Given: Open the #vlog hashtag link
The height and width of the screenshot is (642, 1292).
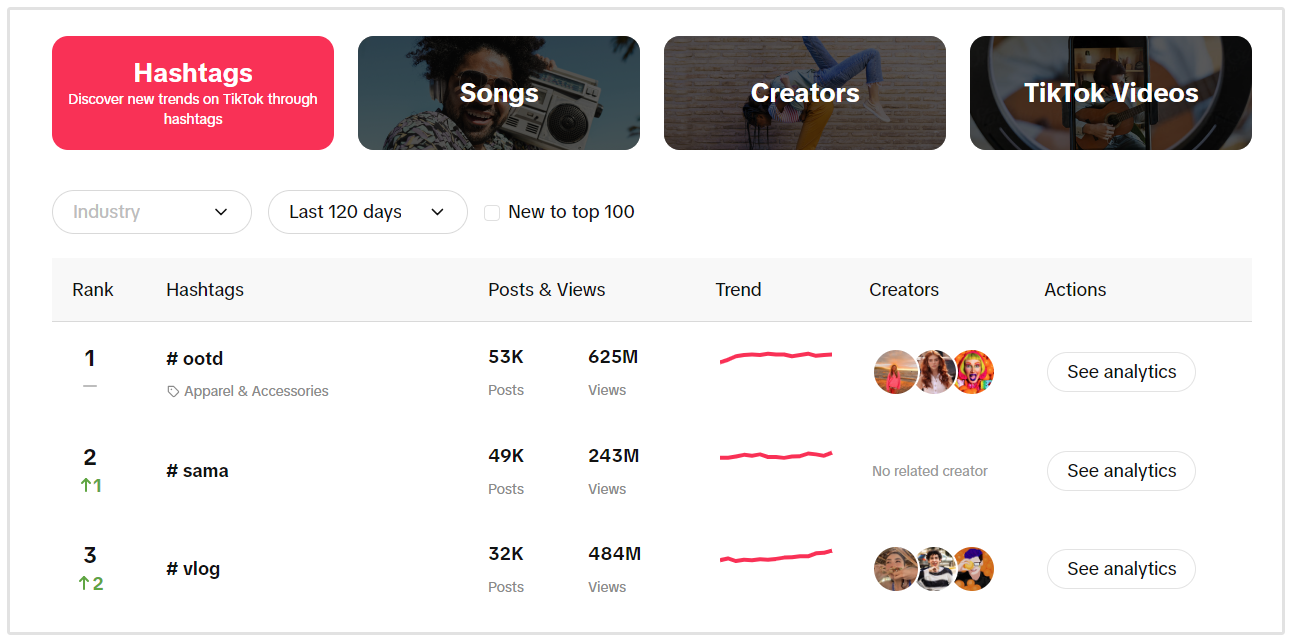Looking at the screenshot, I should (192, 568).
